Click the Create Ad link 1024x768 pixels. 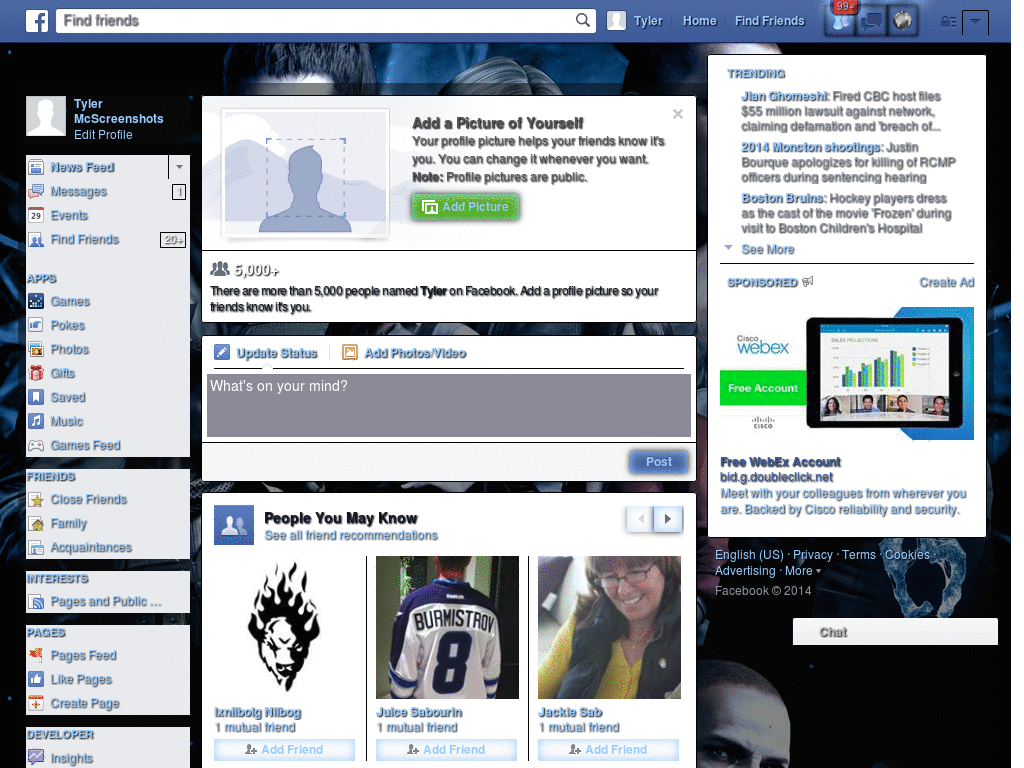pos(946,282)
